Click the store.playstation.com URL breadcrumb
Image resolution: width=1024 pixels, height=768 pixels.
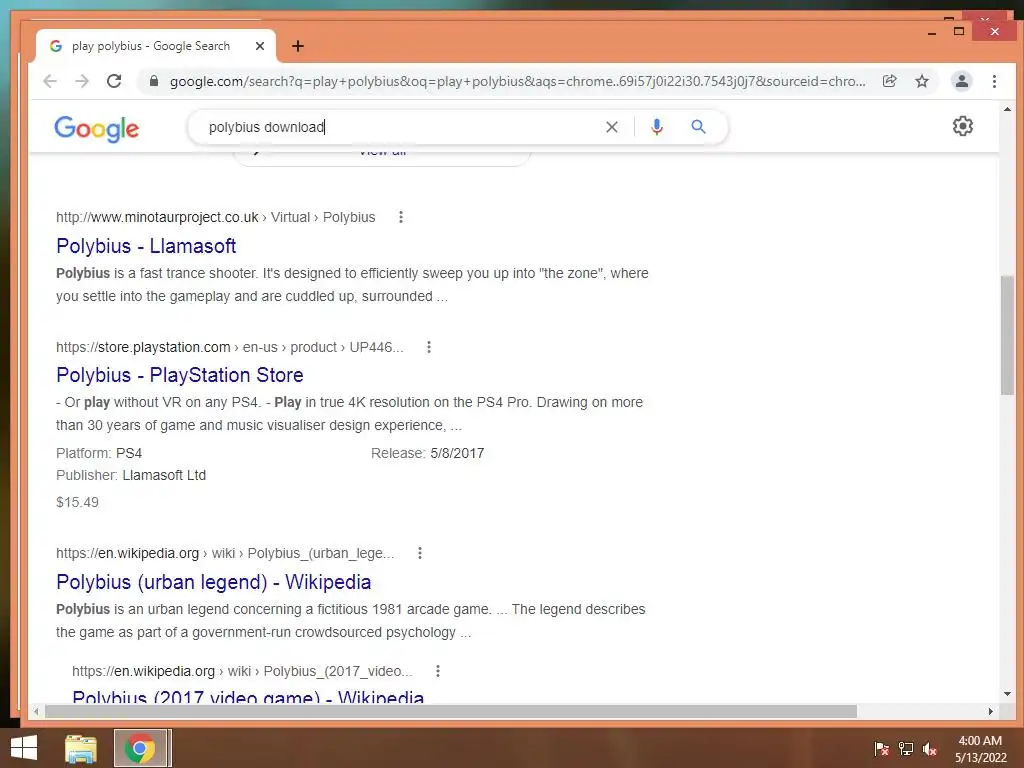pyautogui.click(x=229, y=347)
